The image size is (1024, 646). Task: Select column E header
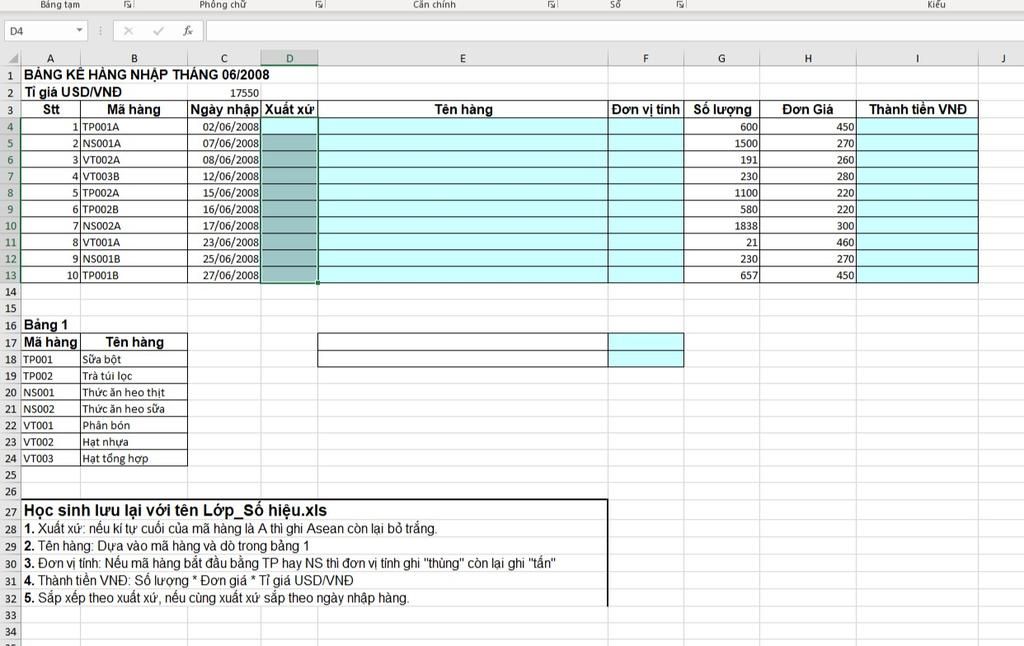[462, 58]
